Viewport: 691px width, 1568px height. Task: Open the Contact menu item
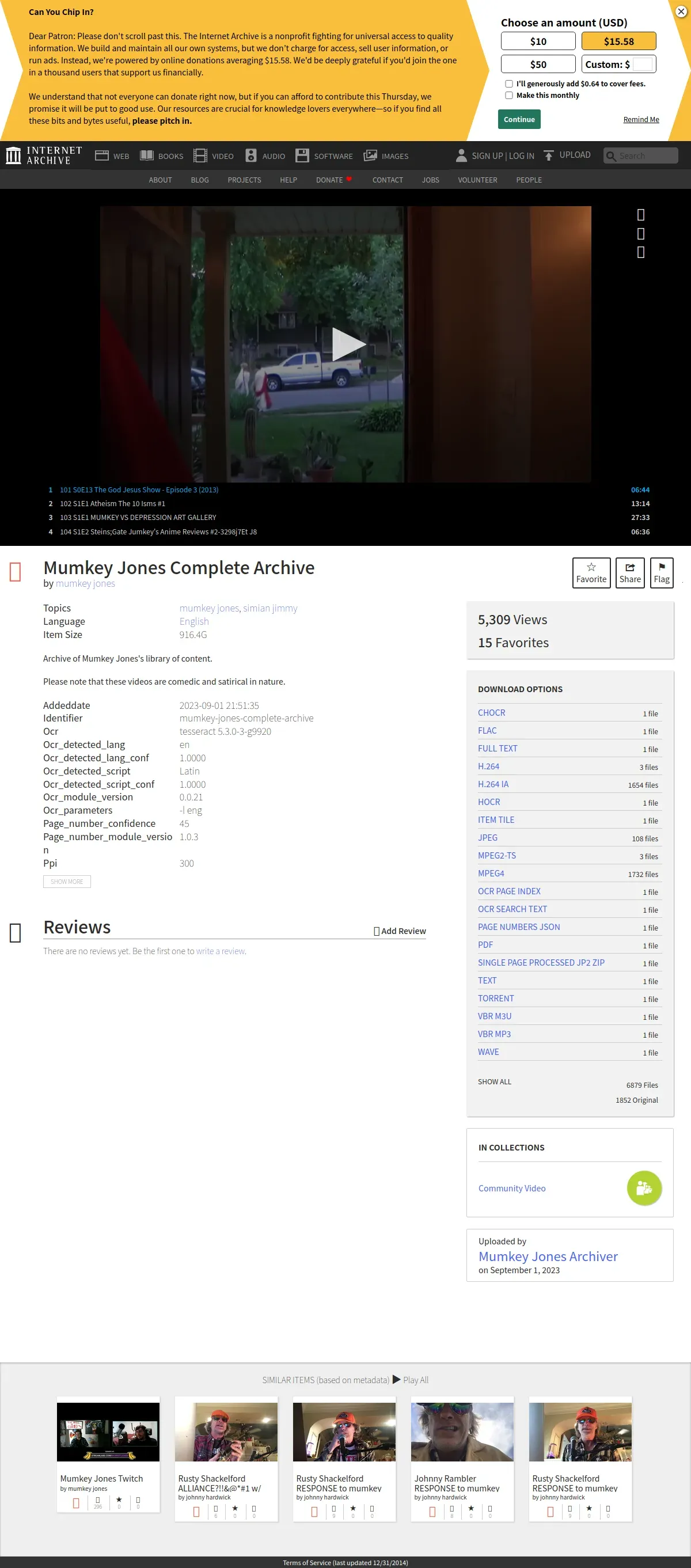tap(388, 180)
